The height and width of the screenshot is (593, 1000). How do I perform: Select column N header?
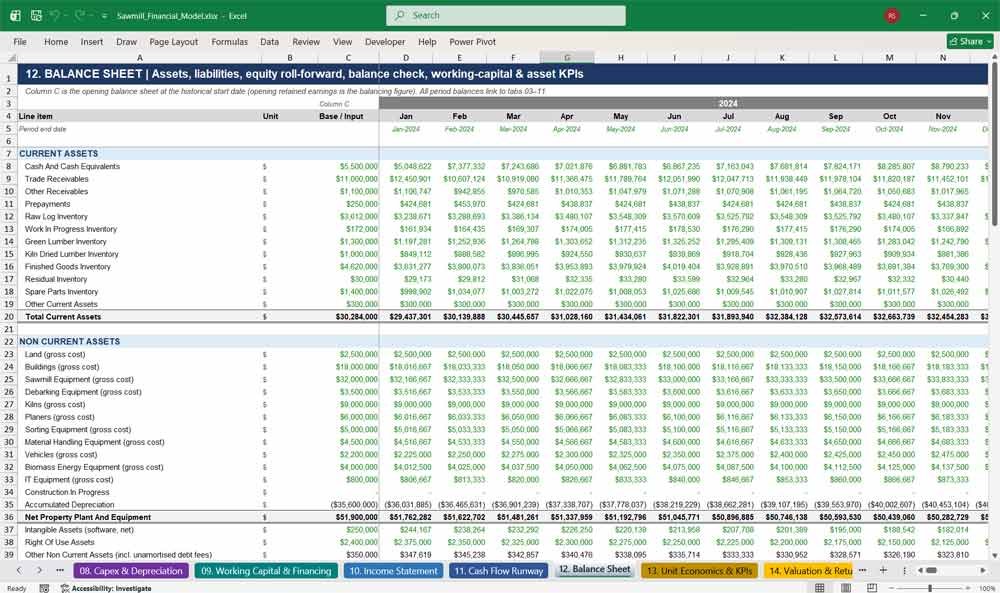pos(943,57)
